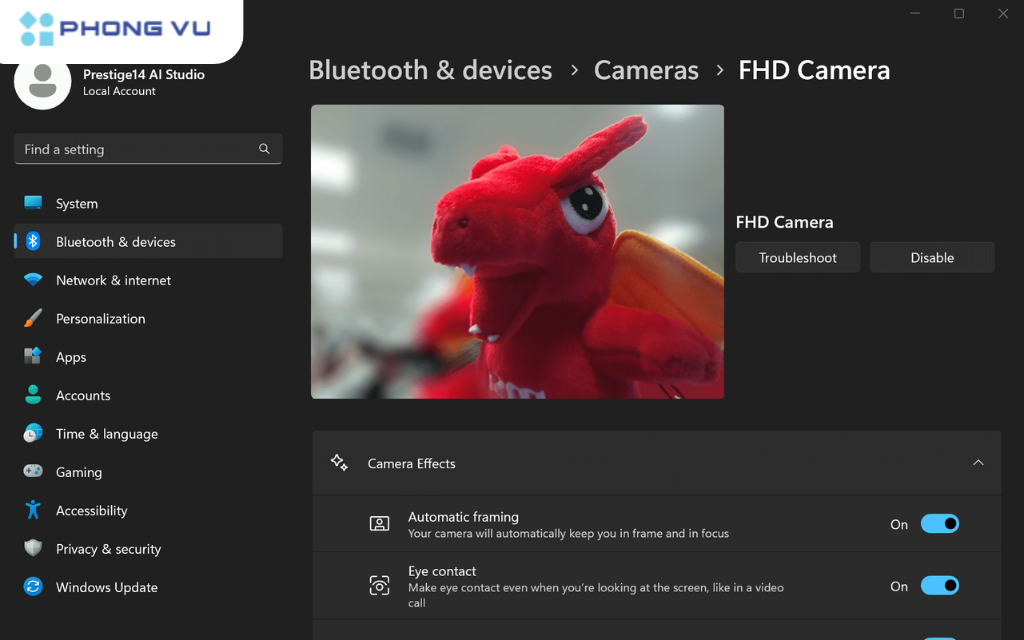1024x640 pixels.
Task: Click the search magnifier in Find a setting
Action: tap(263, 148)
